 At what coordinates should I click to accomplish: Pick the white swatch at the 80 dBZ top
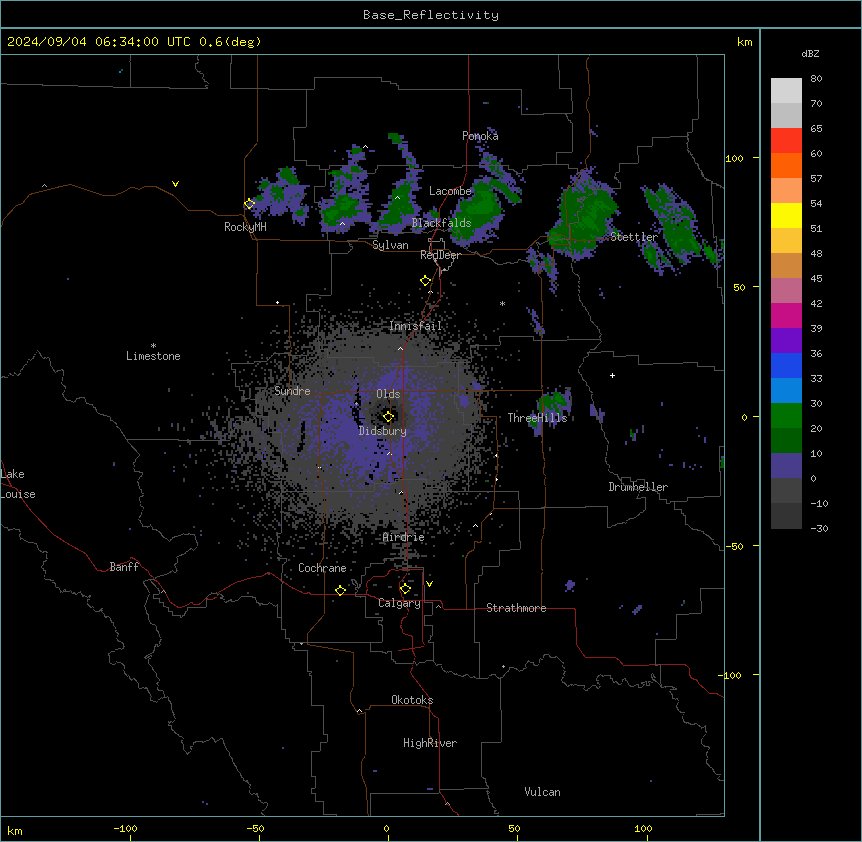786,91
